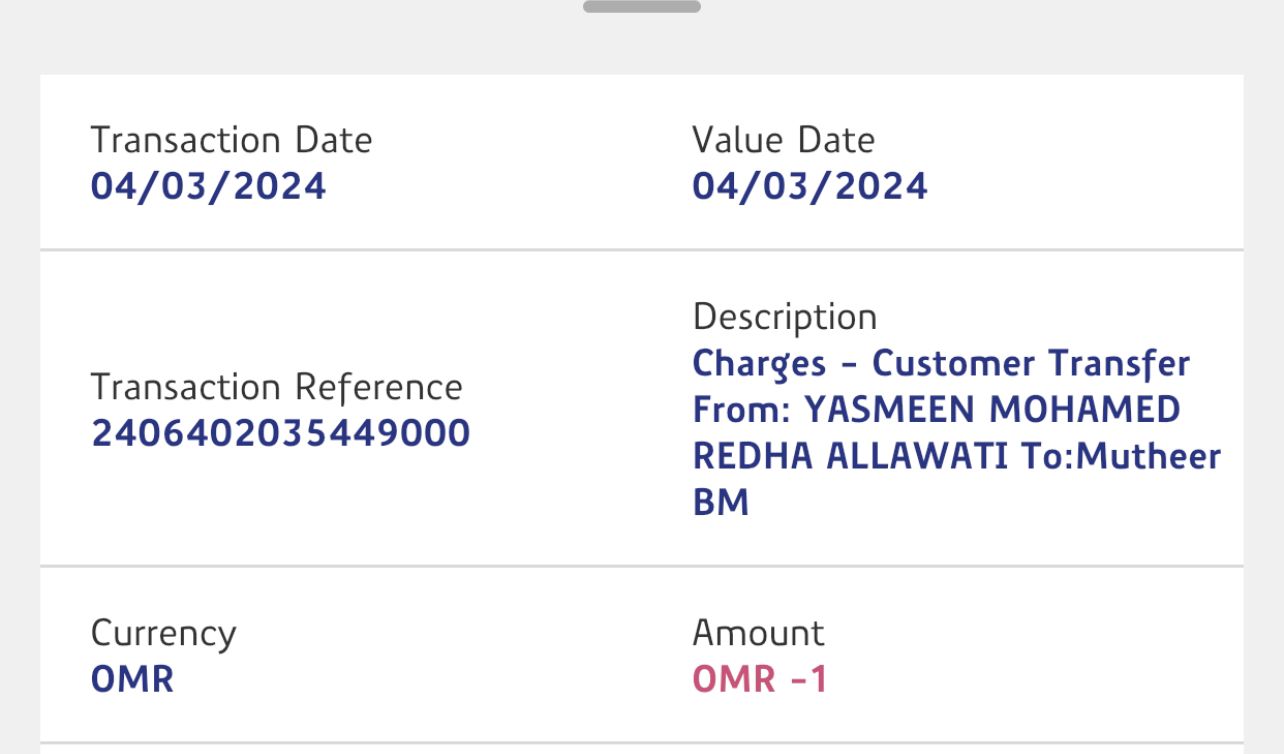Tap the OMR value under Currency

(x=132, y=680)
